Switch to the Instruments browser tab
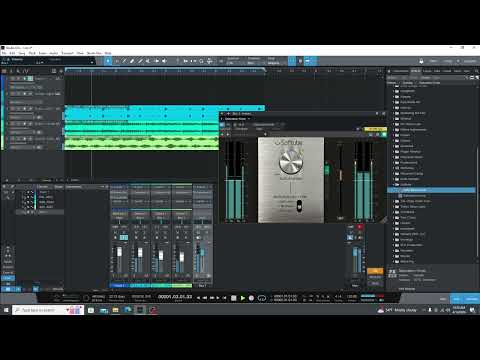The width and height of the screenshot is (480, 360). tap(400, 71)
